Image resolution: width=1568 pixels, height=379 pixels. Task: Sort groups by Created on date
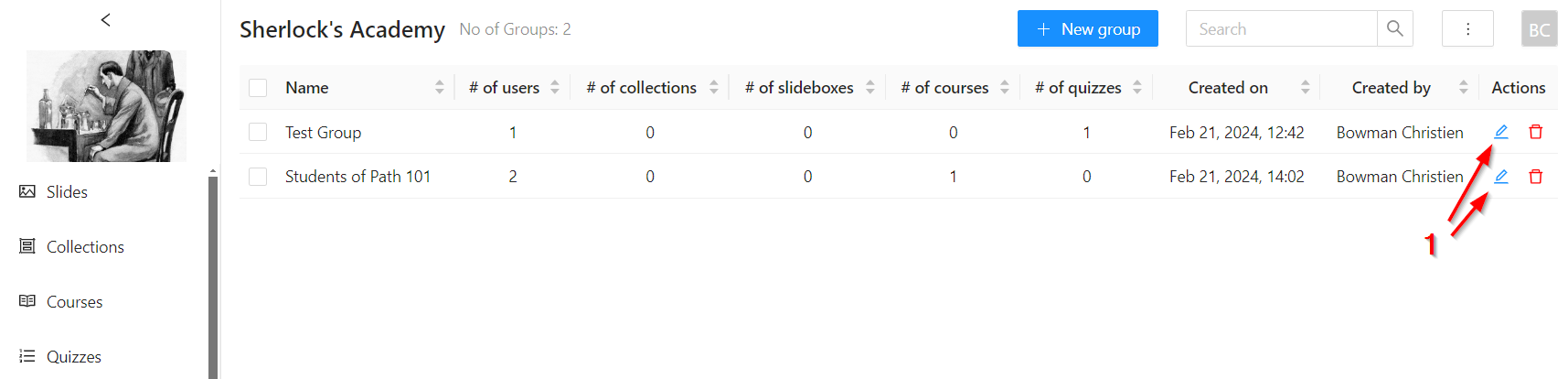tap(1305, 87)
